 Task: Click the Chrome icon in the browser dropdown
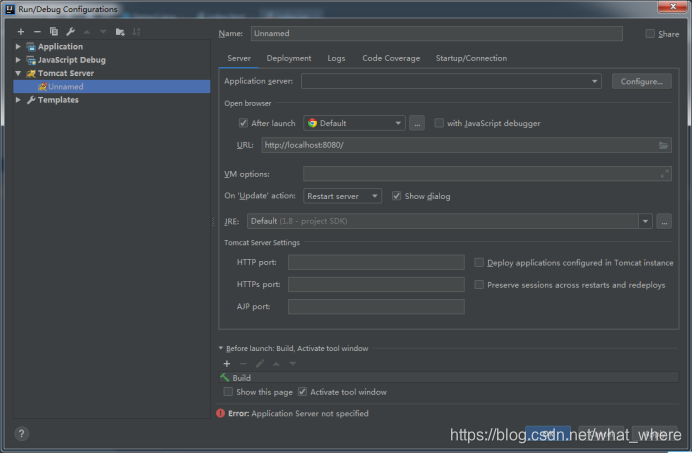(312, 123)
